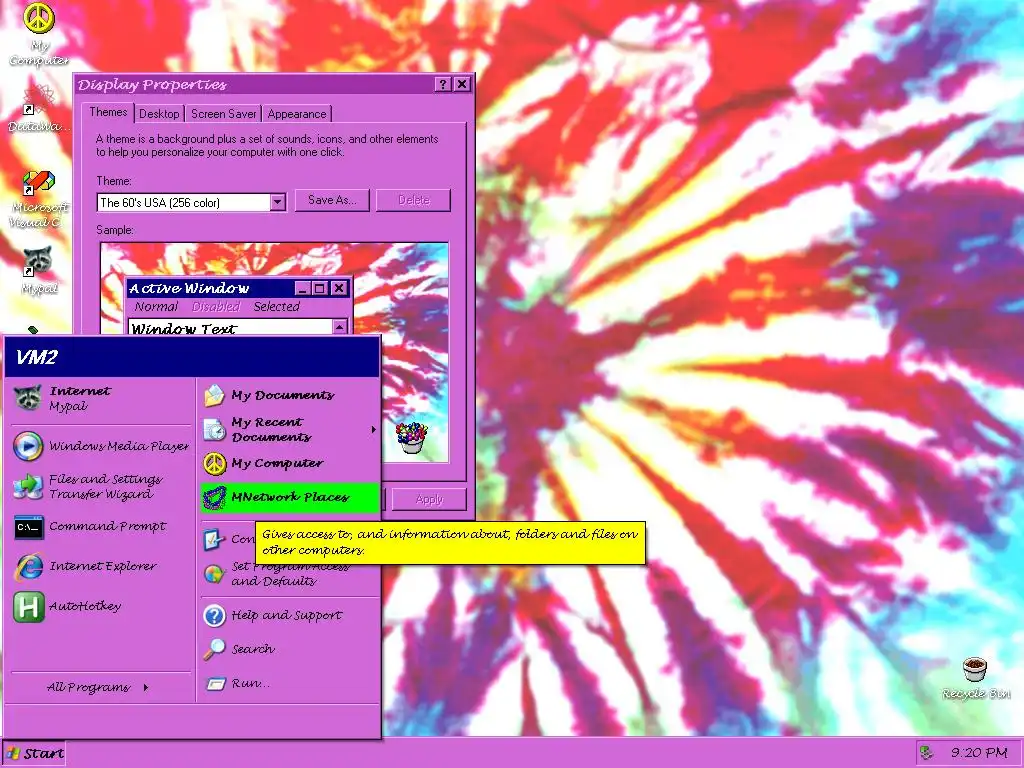The height and width of the screenshot is (768, 1024).
Task: Open Search magnifier icon
Action: coord(214,649)
